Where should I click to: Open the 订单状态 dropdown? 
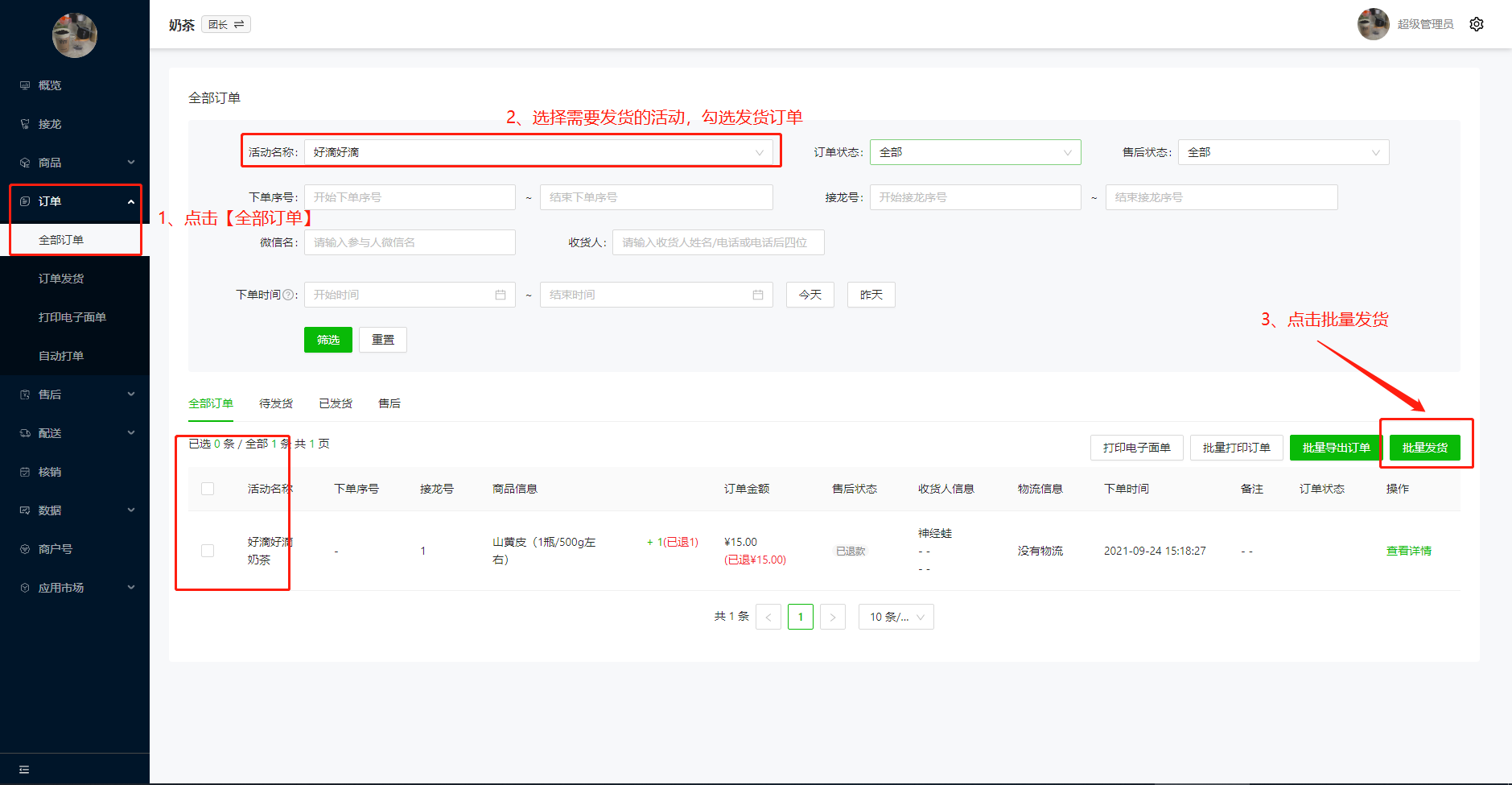[975, 152]
